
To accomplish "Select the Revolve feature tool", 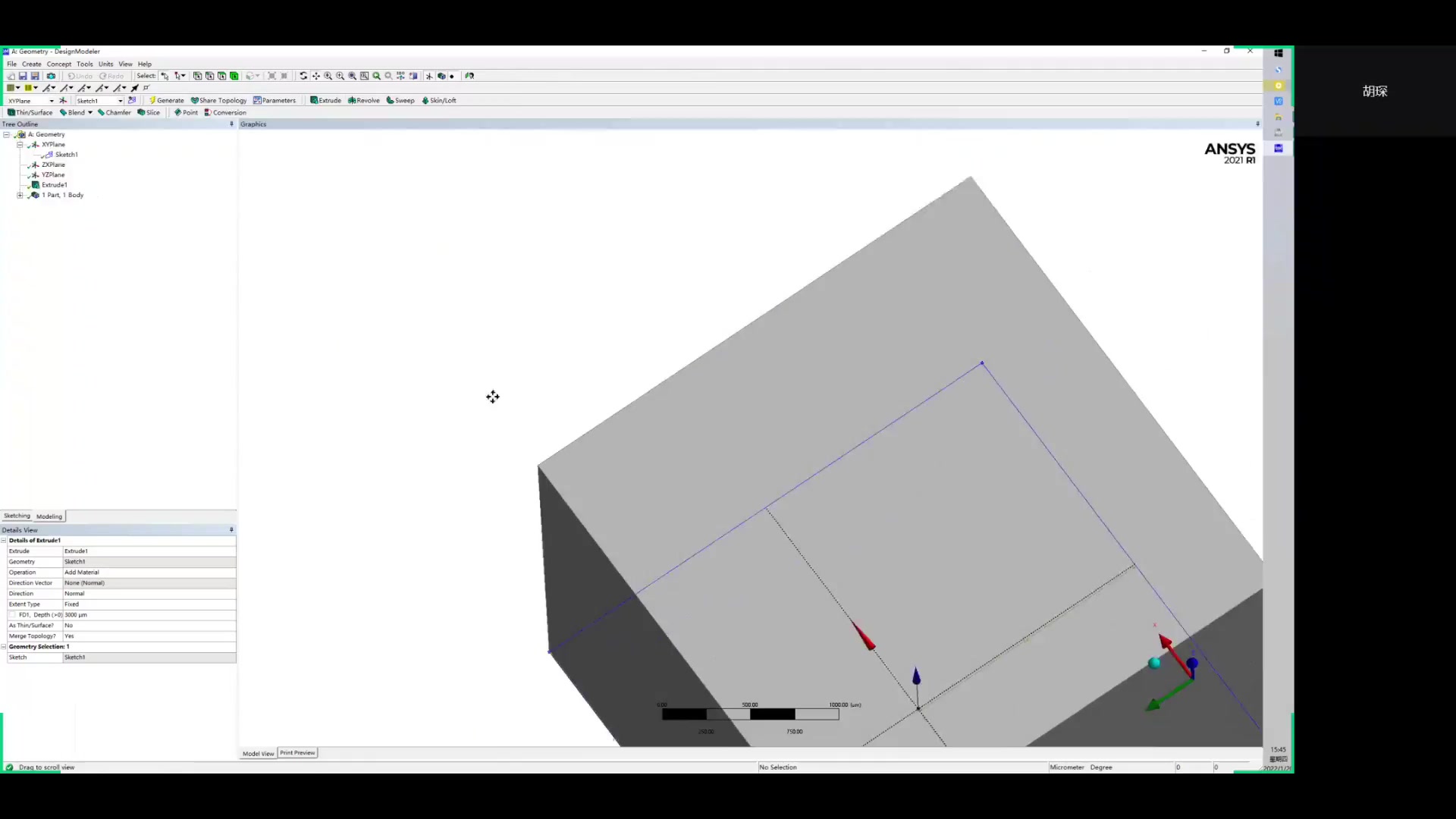I will point(364,100).
